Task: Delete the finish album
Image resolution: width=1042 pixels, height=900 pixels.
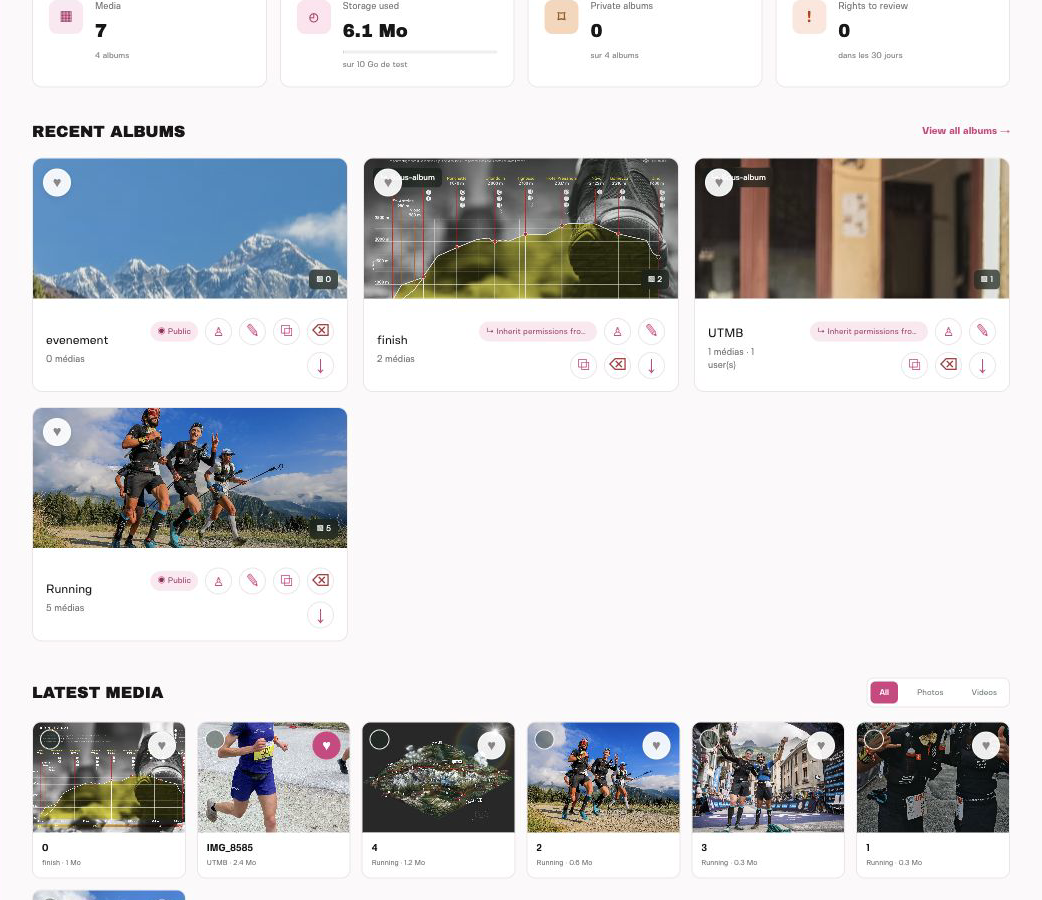Action: point(617,365)
